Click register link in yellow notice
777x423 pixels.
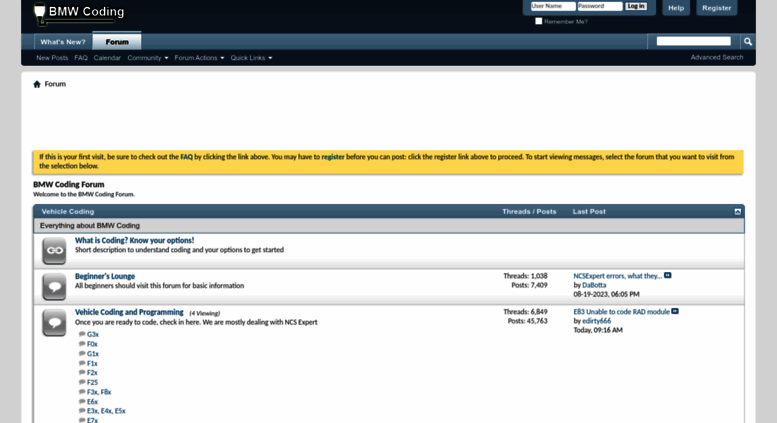pyautogui.click(x=333, y=157)
